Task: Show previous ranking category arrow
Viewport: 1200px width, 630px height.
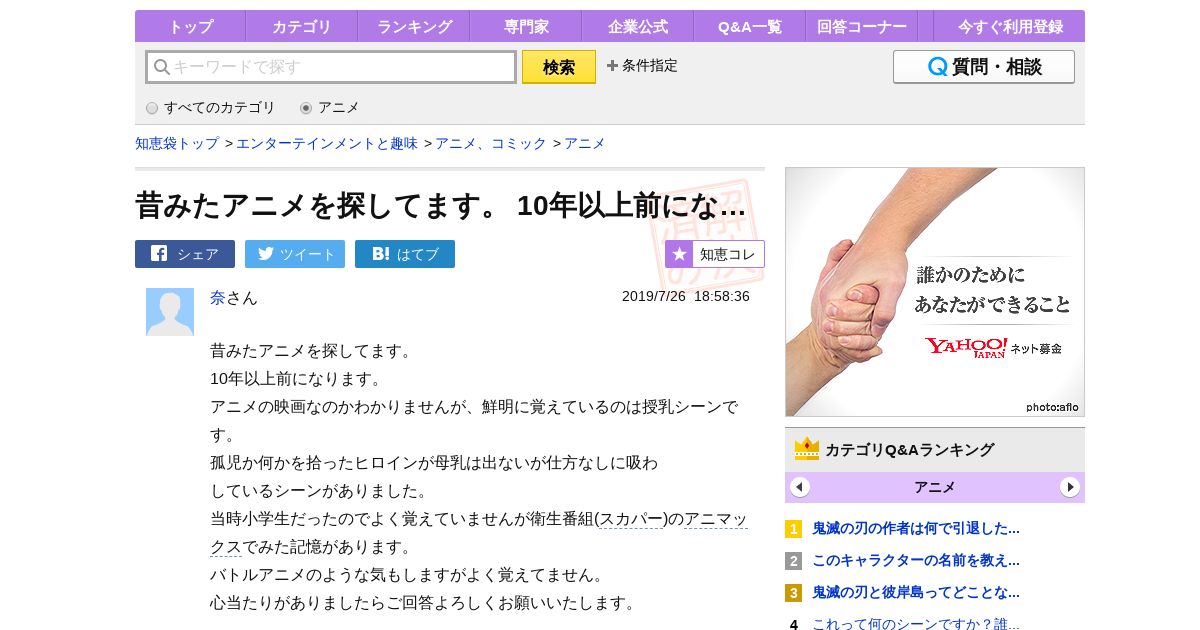Action: [800, 487]
